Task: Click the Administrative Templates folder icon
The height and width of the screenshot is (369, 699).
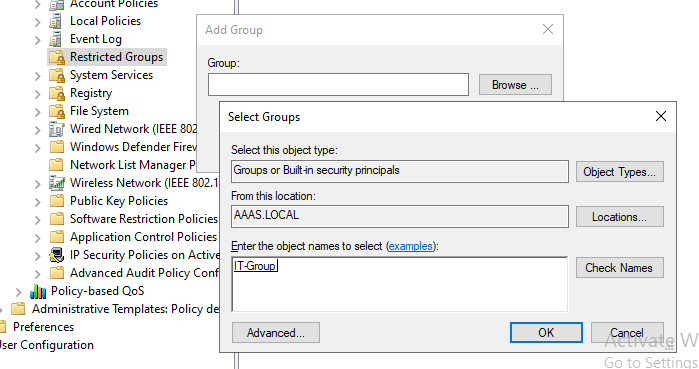Action: [18, 309]
